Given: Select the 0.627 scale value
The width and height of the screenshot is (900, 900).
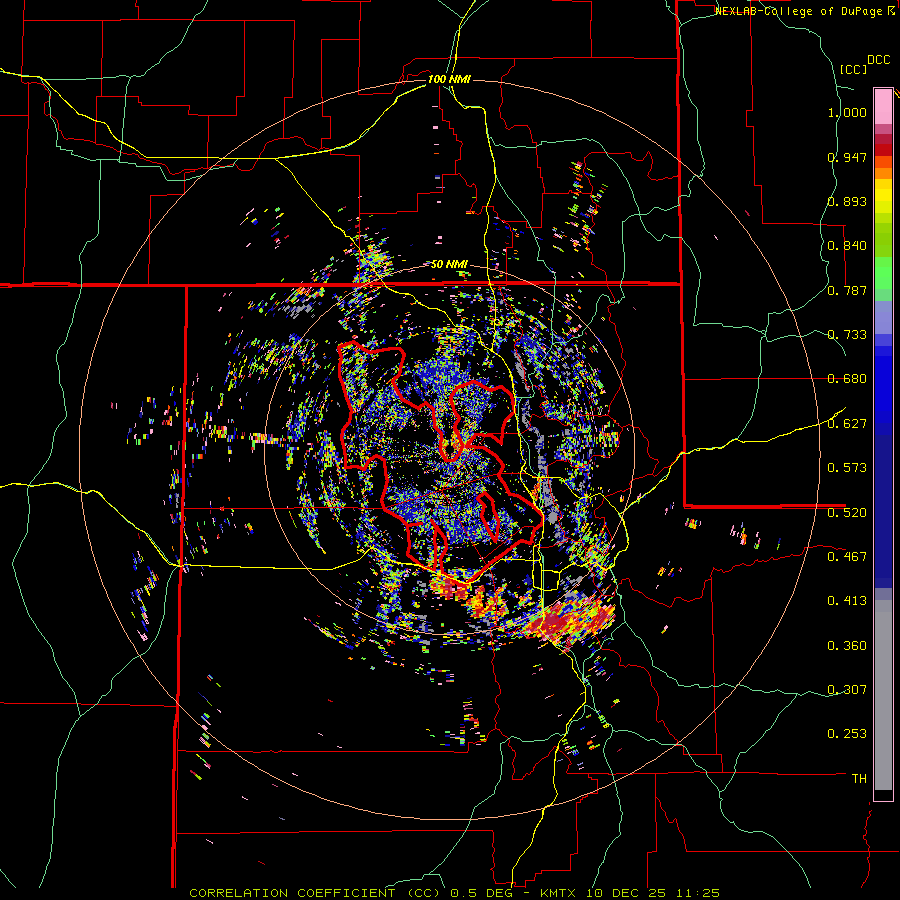Looking at the screenshot, I should [847, 424].
